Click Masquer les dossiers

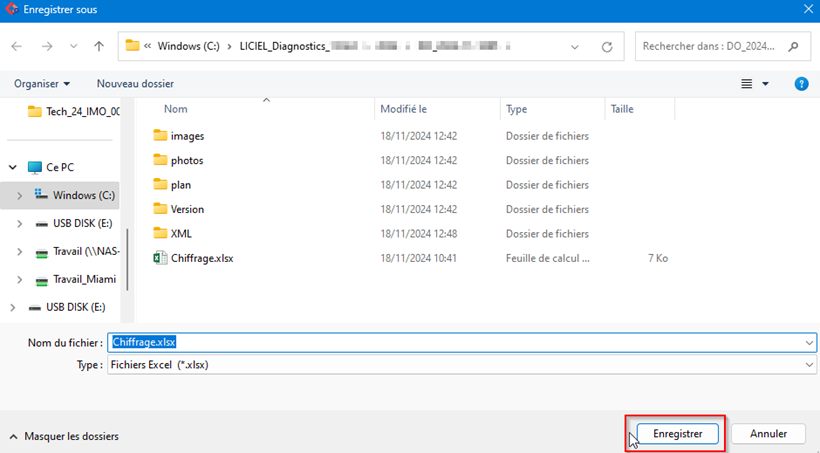pyautogui.click(x=64, y=436)
